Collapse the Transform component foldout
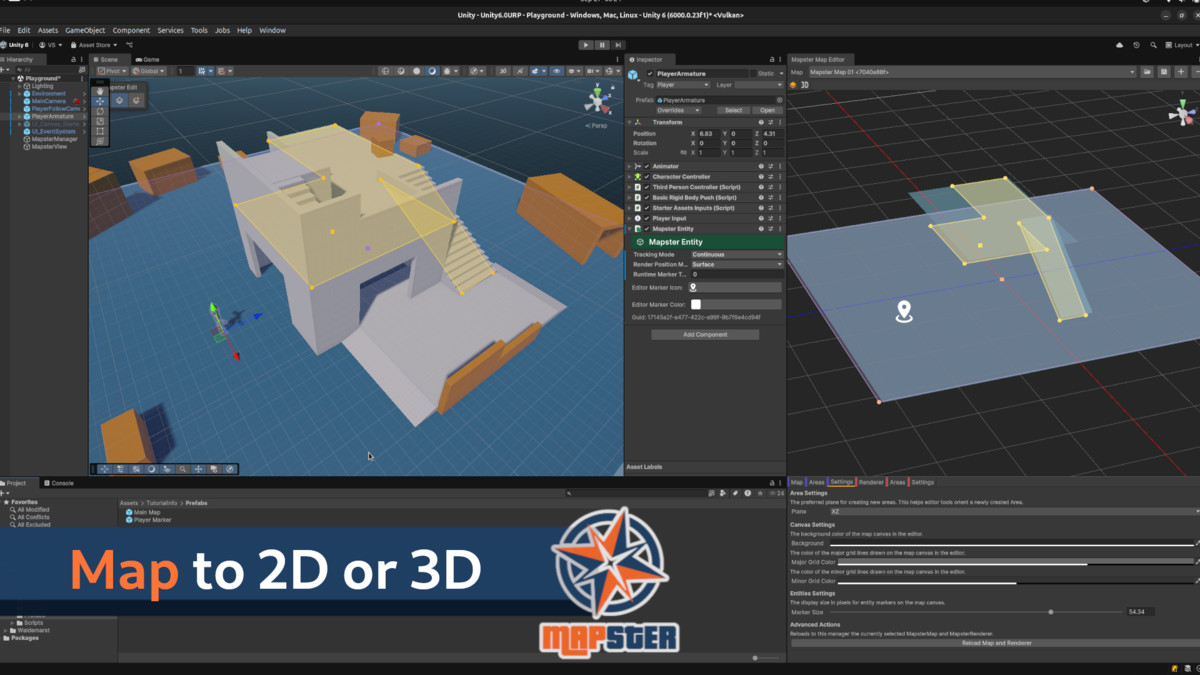 (x=630, y=122)
